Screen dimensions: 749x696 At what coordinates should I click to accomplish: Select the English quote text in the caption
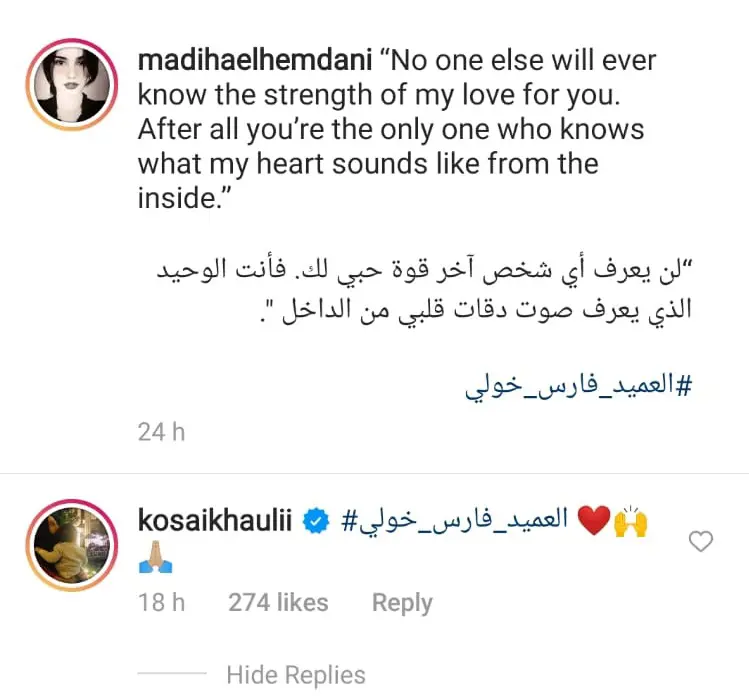click(396, 129)
